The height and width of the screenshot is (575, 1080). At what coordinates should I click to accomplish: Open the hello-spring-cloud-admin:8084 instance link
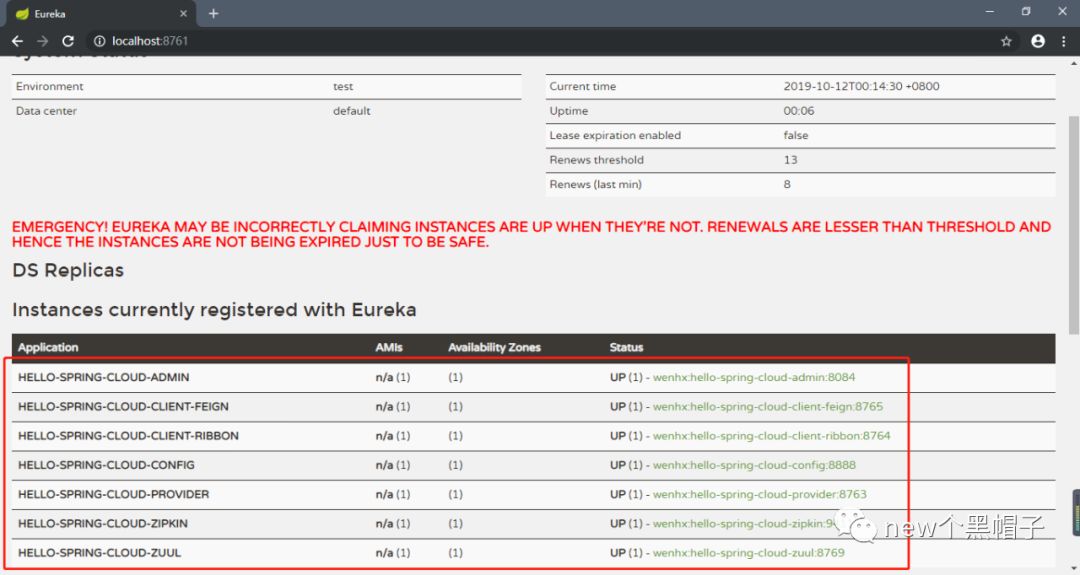coord(754,377)
